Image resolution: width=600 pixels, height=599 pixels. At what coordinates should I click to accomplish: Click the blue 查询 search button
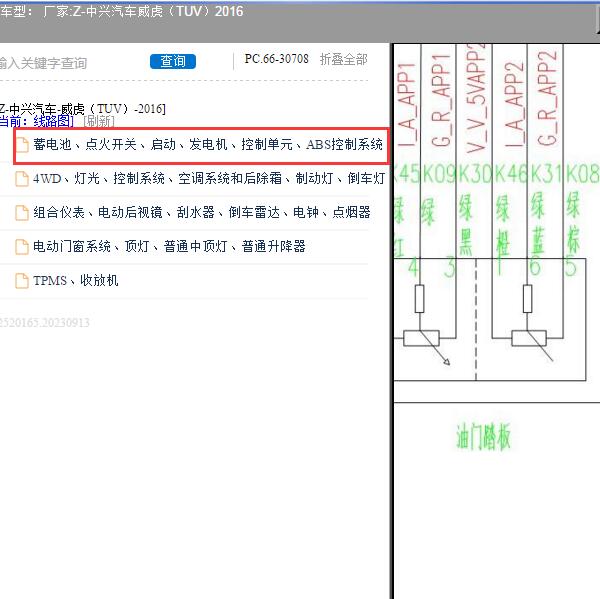[173, 61]
